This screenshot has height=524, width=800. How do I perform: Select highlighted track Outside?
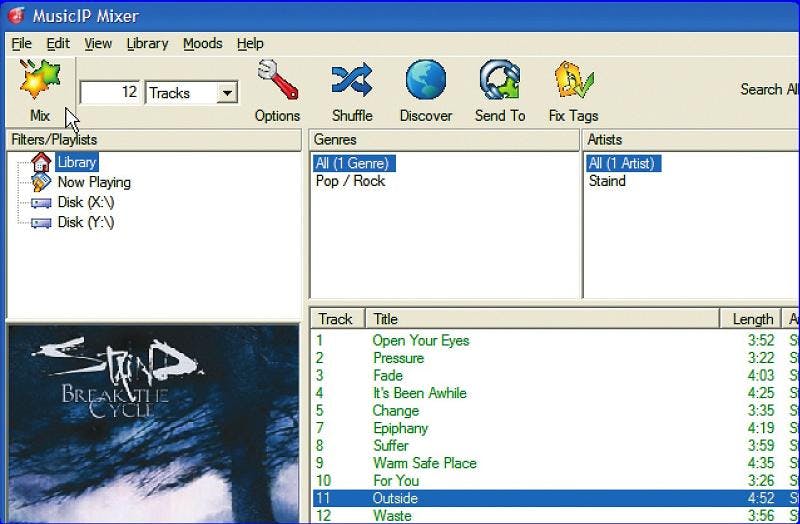[556, 498]
